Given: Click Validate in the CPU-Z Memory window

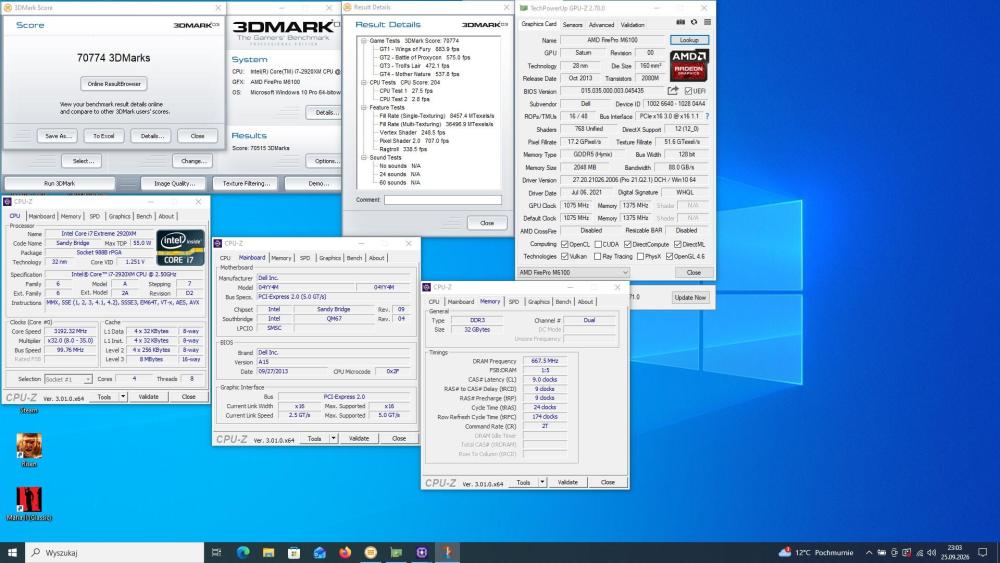Looking at the screenshot, I should coord(568,483).
